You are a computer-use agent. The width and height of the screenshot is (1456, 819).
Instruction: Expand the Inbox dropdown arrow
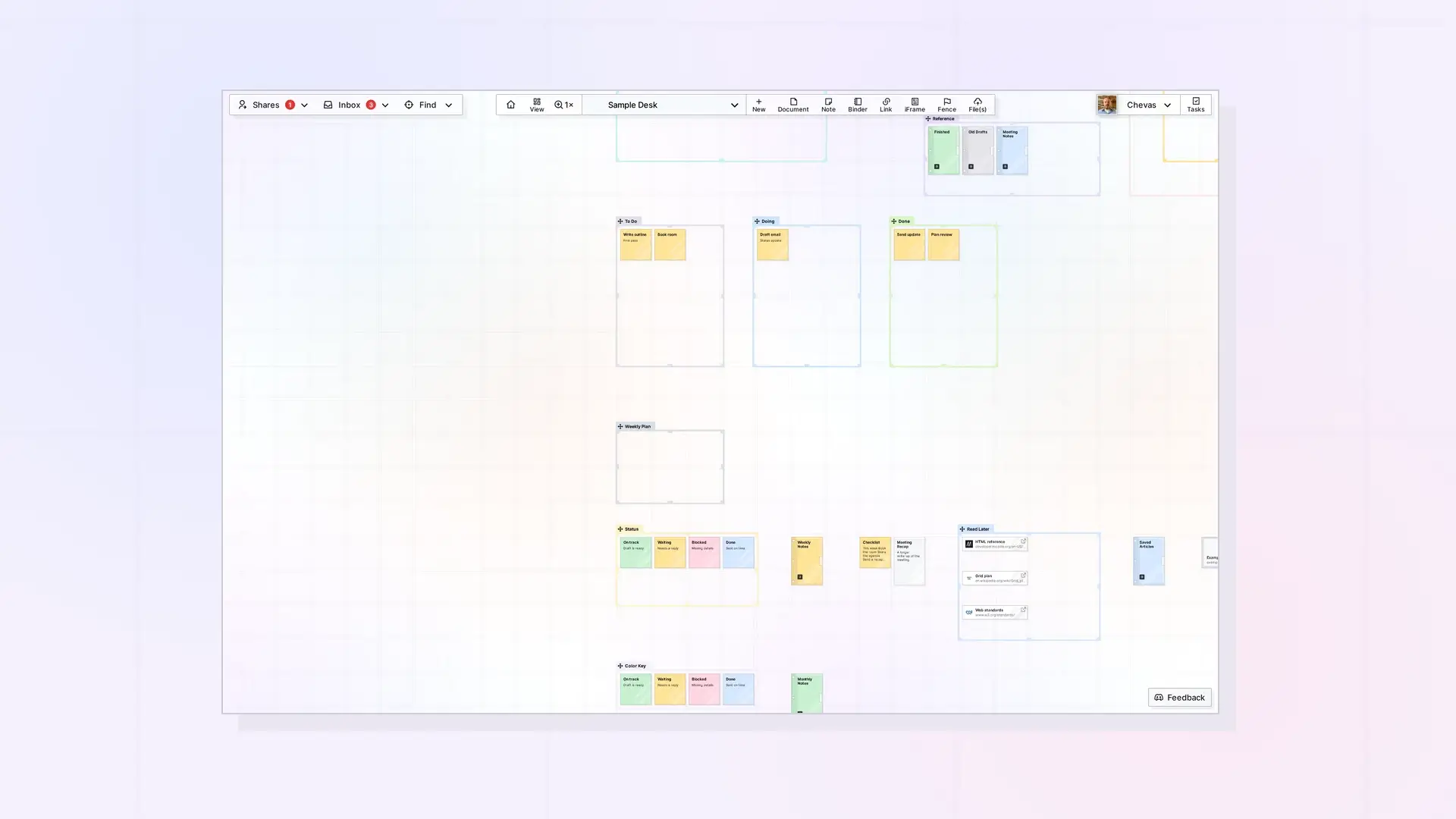(385, 105)
